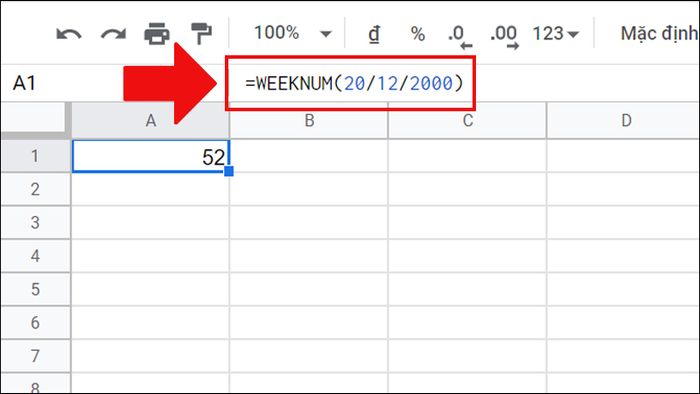Screen dimensions: 700x394
Task: Click the Print icon
Action: [x=157, y=34]
